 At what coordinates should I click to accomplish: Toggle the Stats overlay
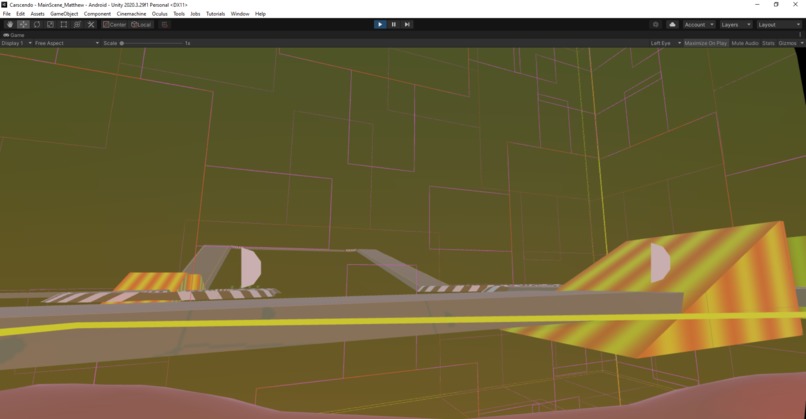[x=768, y=43]
